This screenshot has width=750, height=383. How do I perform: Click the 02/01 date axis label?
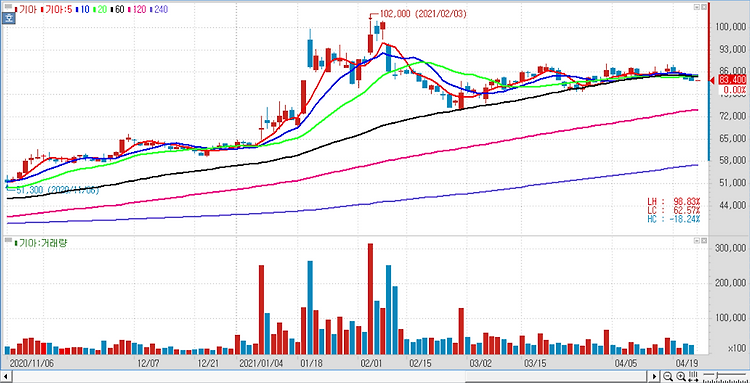(x=372, y=363)
